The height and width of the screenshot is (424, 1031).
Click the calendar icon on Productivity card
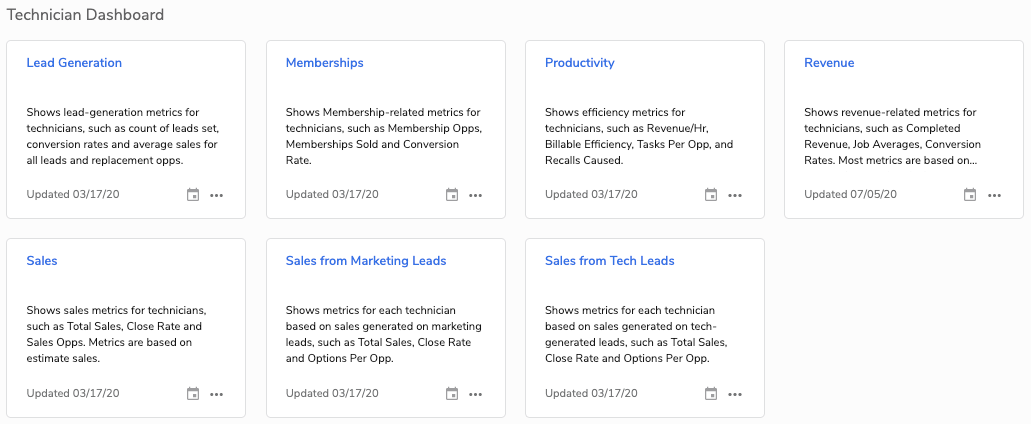pos(711,195)
